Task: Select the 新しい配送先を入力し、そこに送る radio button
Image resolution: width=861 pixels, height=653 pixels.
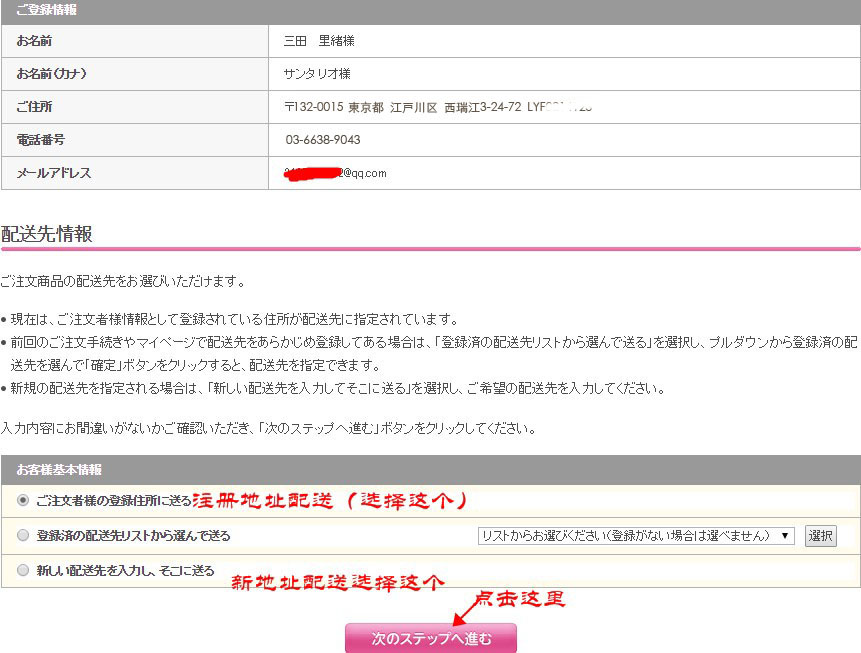Action: (x=23, y=570)
